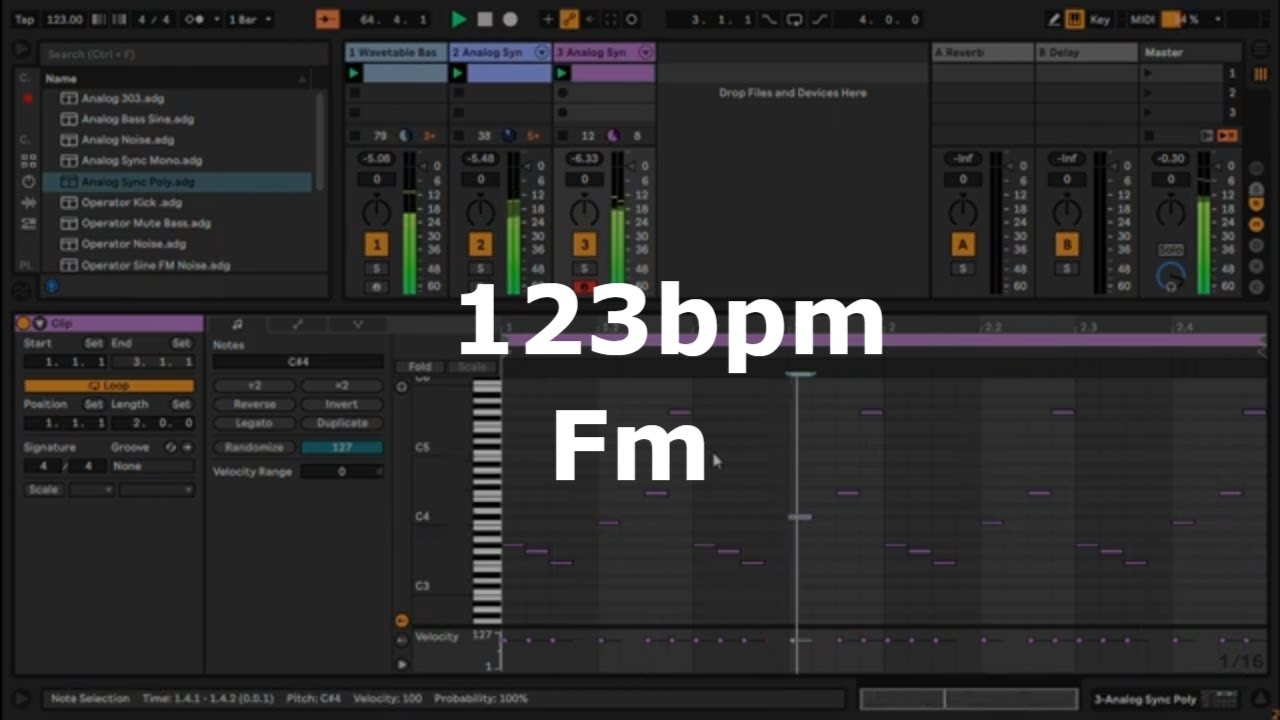Click the Master track pan knob
The width and height of the screenshot is (1280, 720).
click(x=1171, y=211)
